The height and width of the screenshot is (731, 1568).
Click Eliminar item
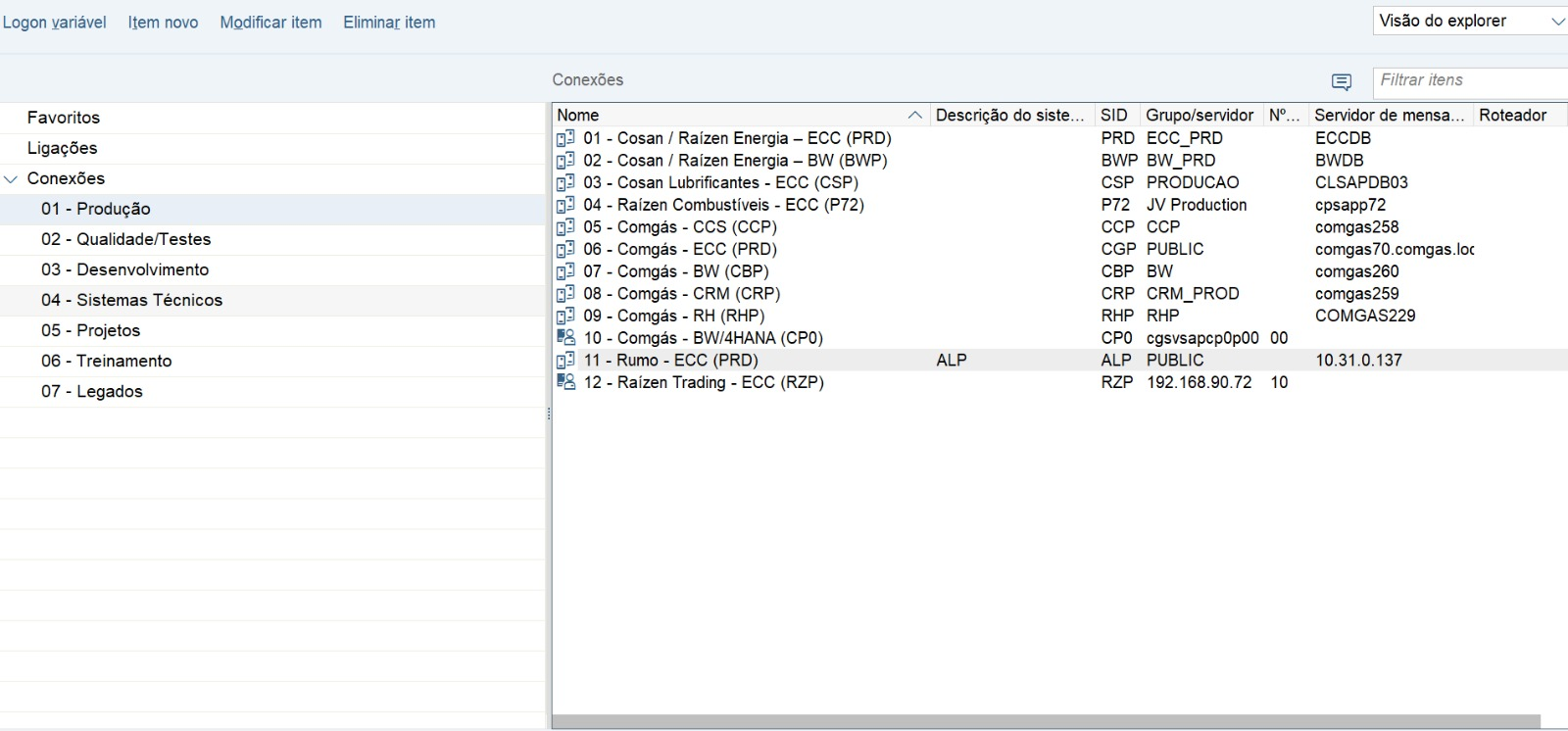pos(389,23)
